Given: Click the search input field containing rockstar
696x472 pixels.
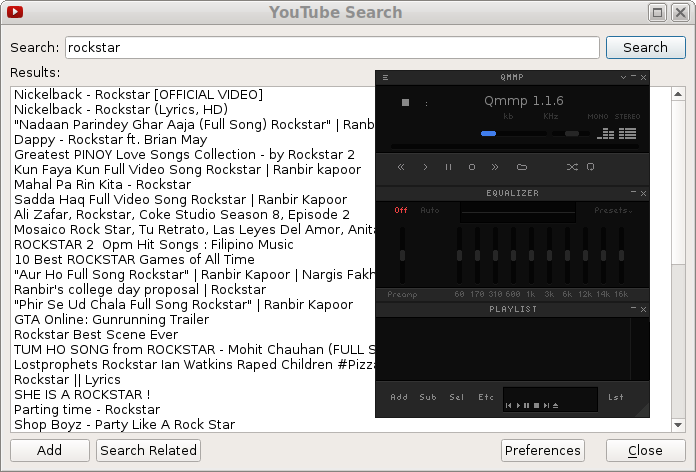Looking at the screenshot, I should pos(332,48).
